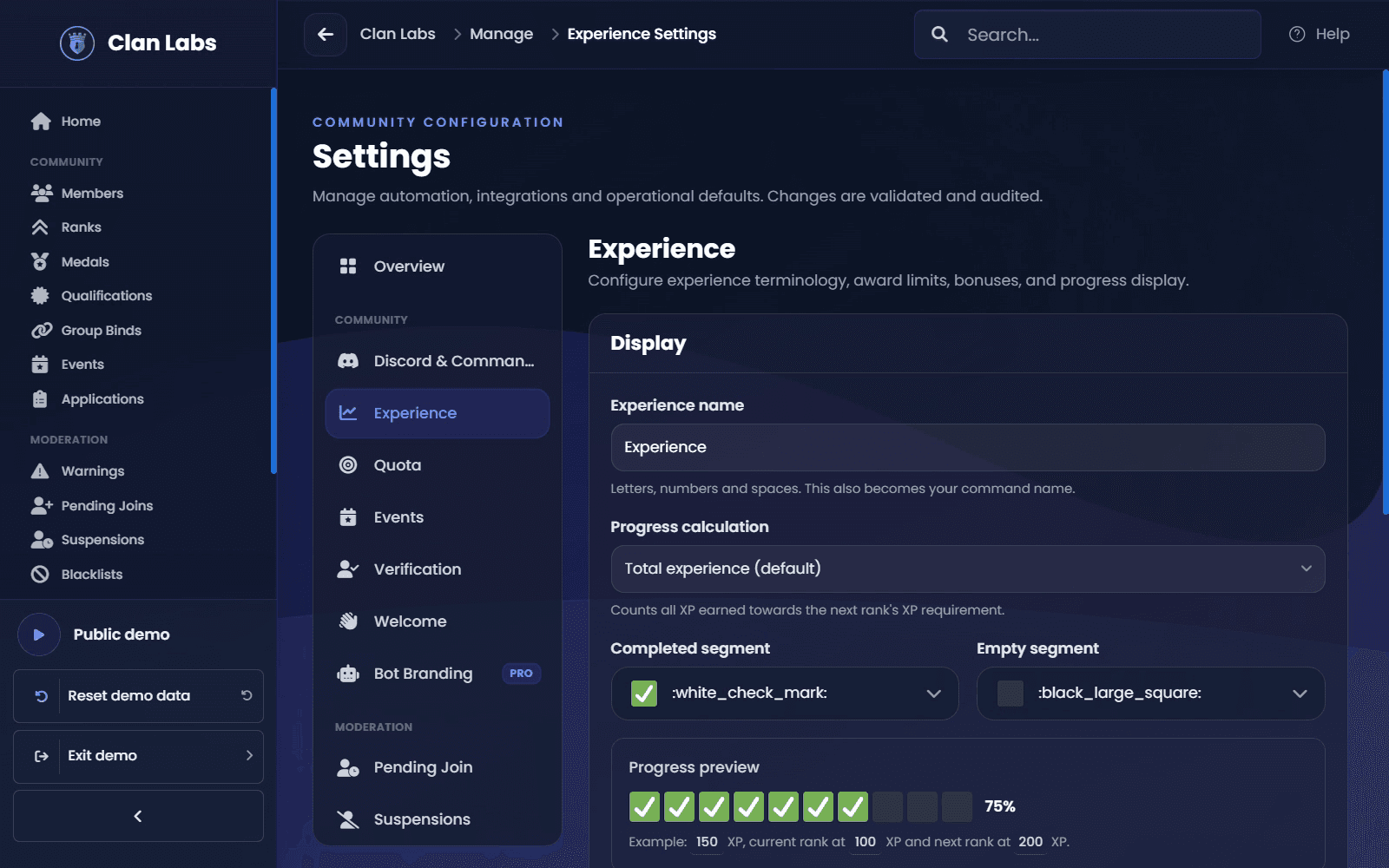Click the Verification user-check icon
This screenshot has height=868, width=1389.
point(348,569)
